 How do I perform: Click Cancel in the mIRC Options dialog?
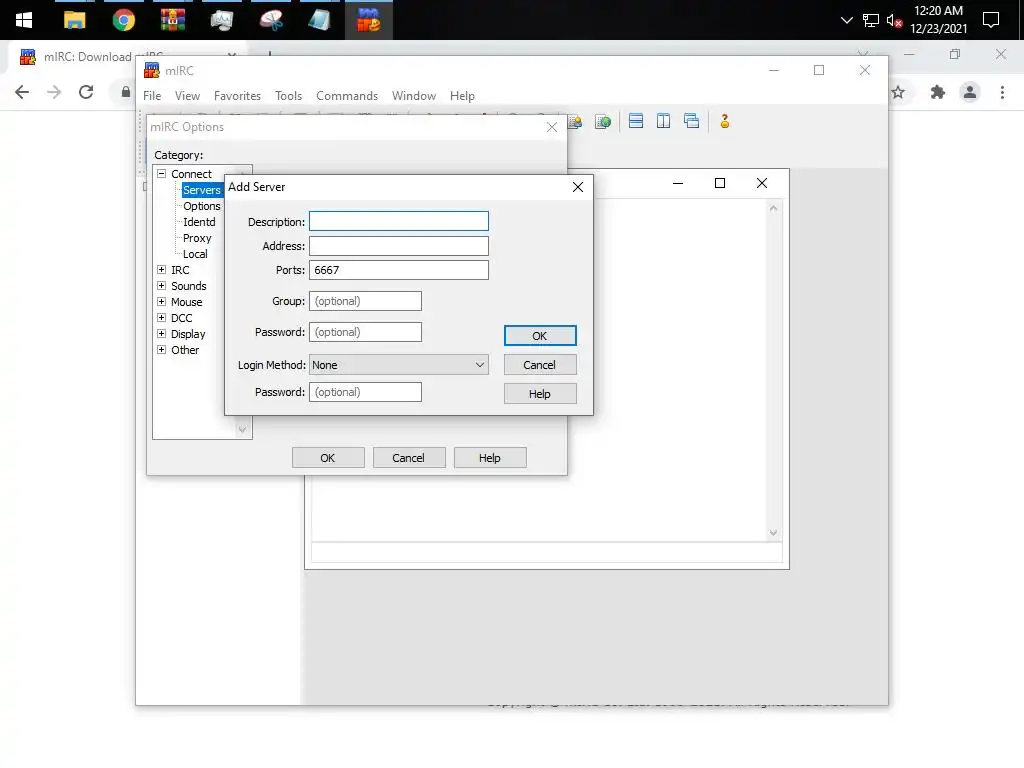[x=409, y=458]
